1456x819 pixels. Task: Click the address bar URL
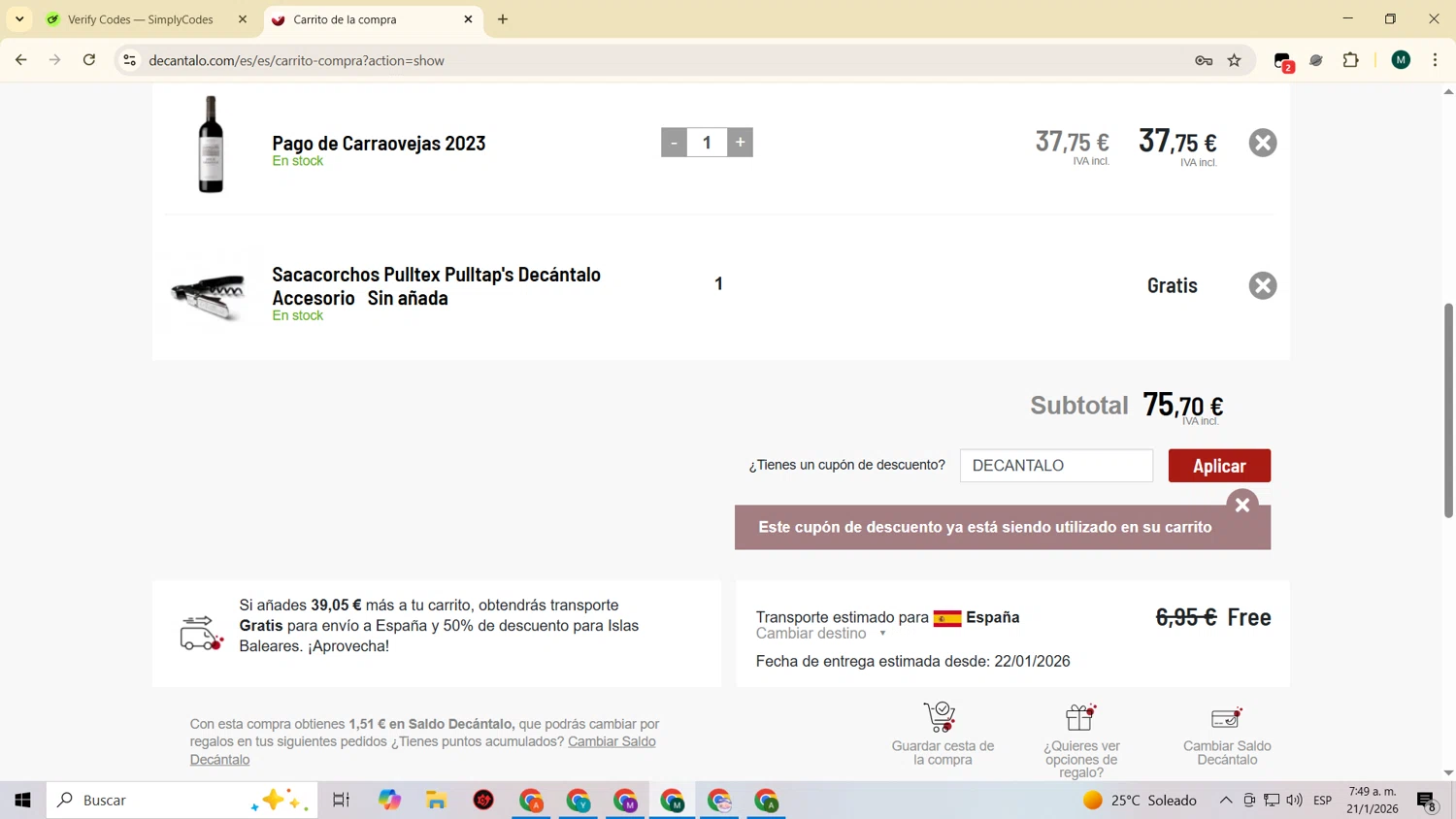[x=296, y=60]
